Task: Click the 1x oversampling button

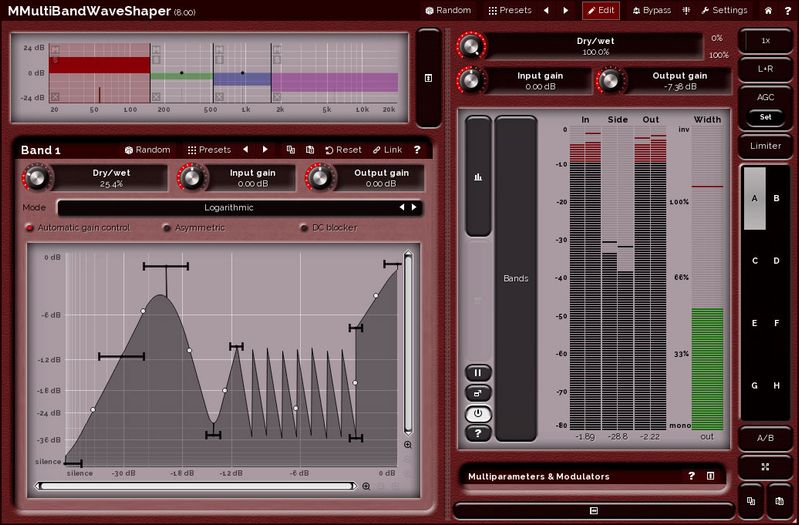Action: click(x=765, y=41)
